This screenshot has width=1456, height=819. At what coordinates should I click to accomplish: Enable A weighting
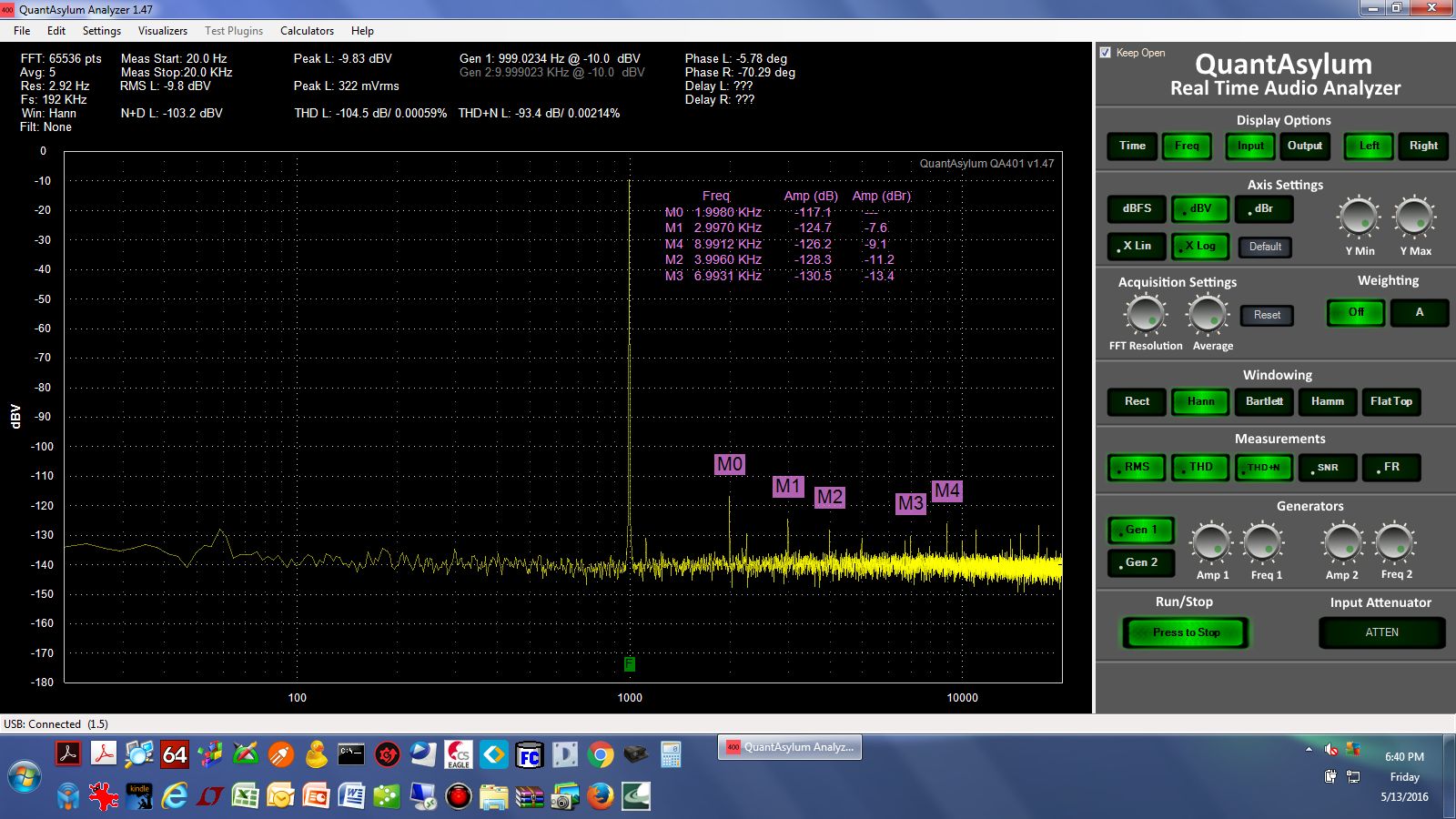point(1419,312)
